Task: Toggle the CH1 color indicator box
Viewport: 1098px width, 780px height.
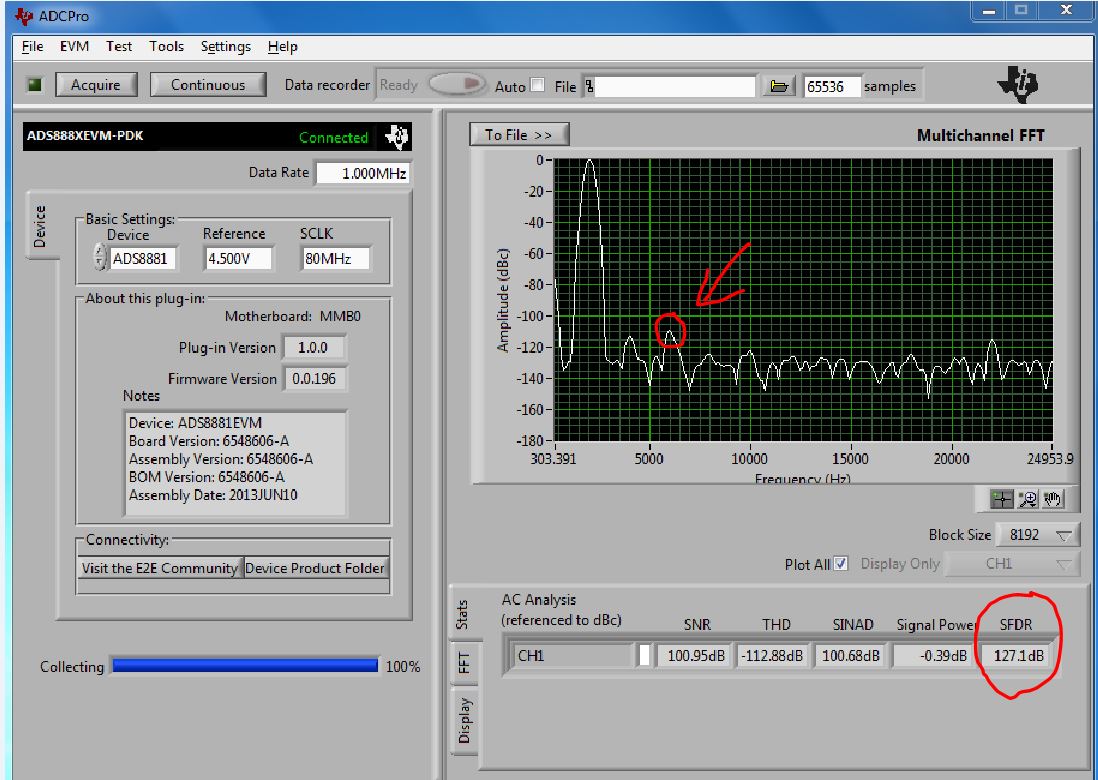Action: (x=644, y=655)
